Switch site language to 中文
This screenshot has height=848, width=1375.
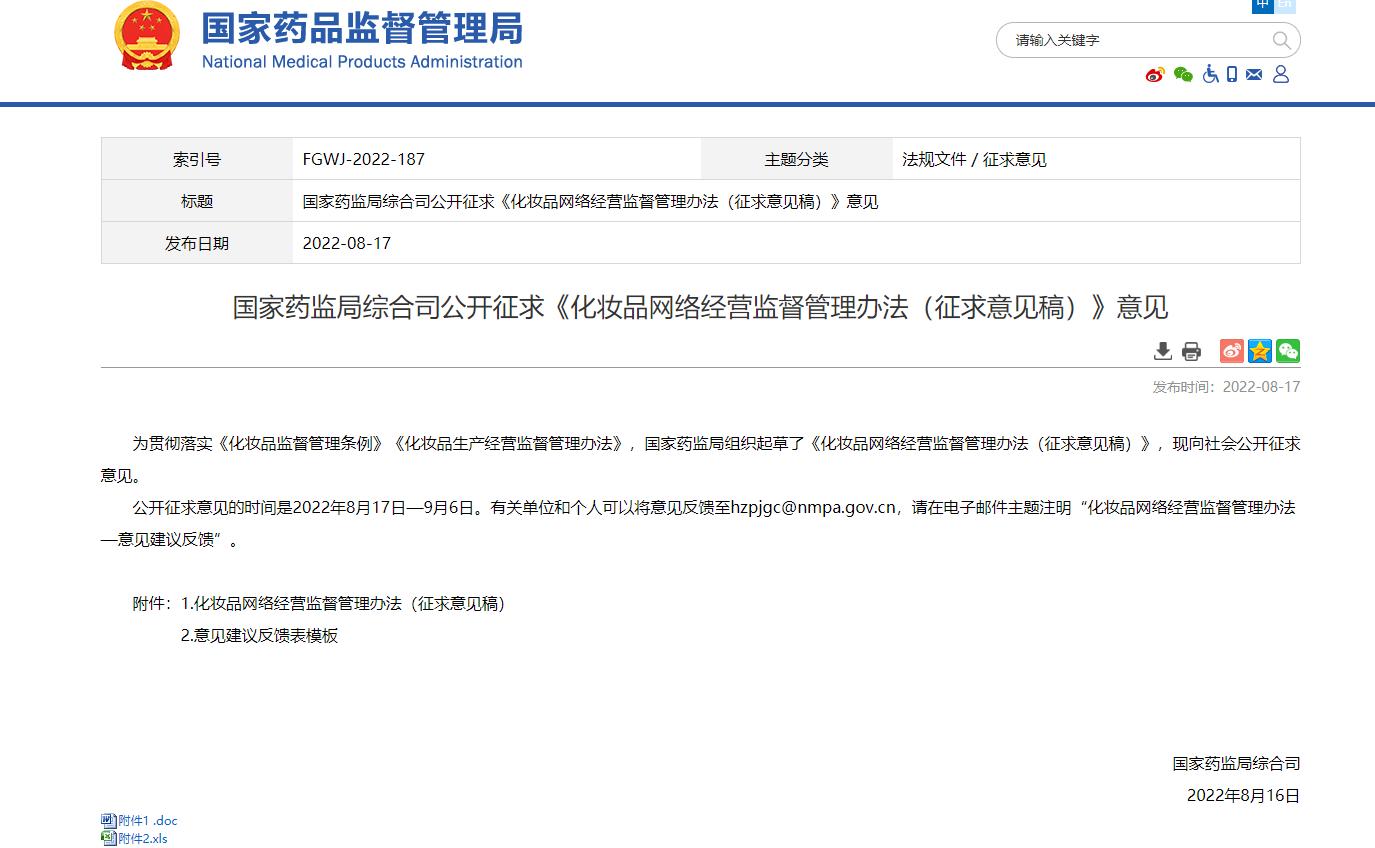(x=1262, y=4)
